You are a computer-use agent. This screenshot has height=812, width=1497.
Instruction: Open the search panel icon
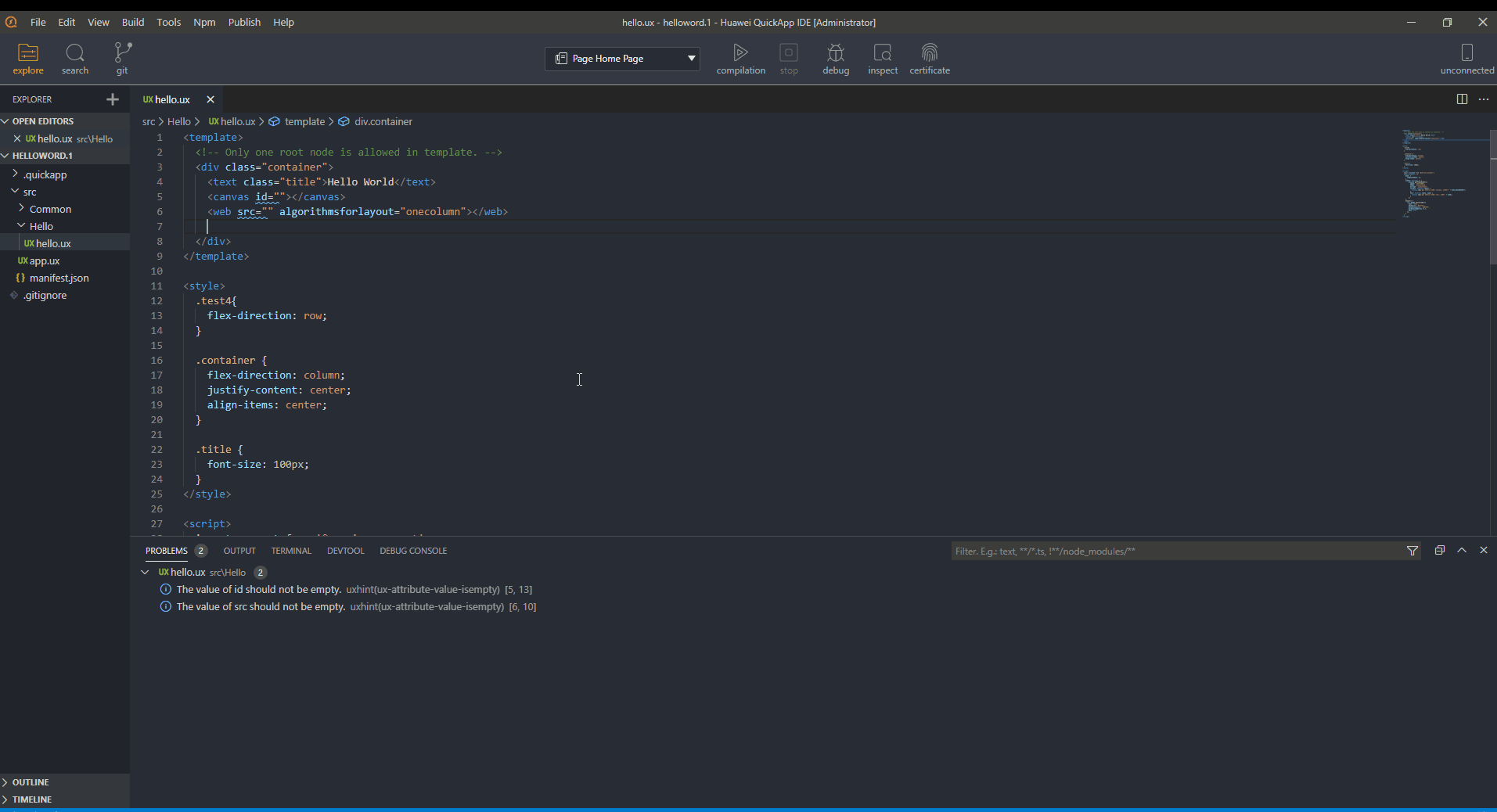[75, 53]
